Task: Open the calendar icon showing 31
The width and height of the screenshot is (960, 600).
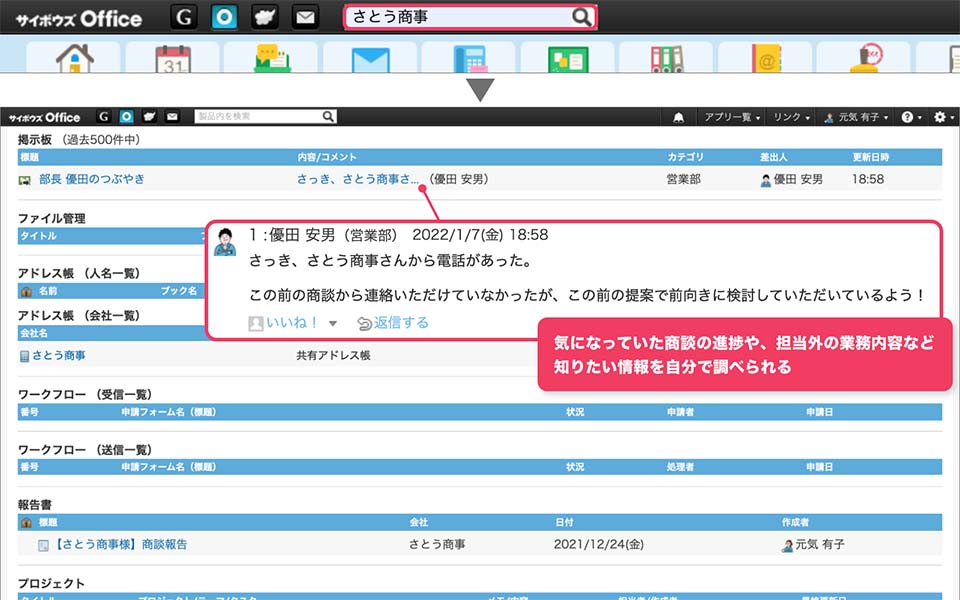Action: [173, 58]
